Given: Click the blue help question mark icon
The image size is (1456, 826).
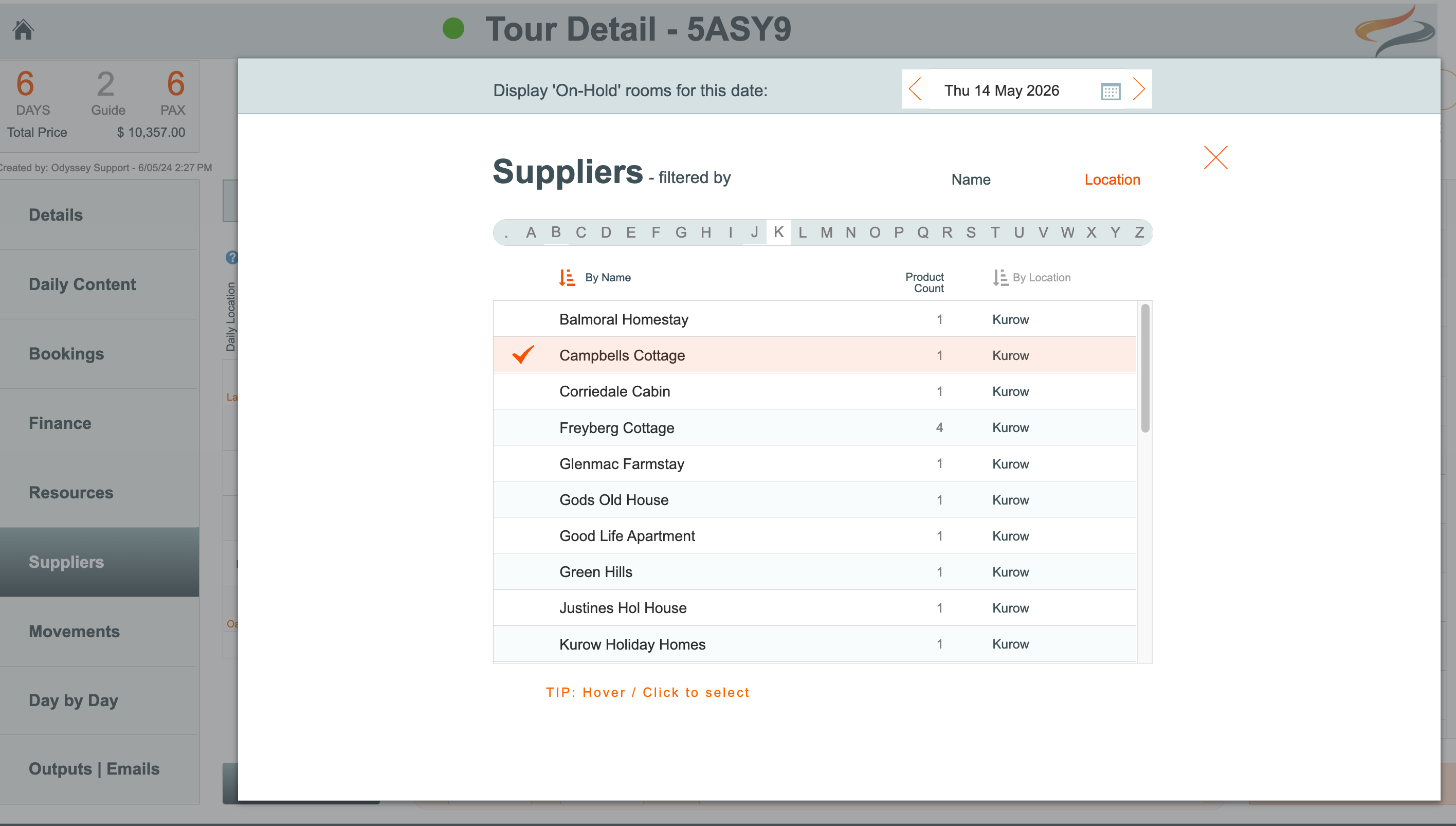Looking at the screenshot, I should tap(231, 258).
